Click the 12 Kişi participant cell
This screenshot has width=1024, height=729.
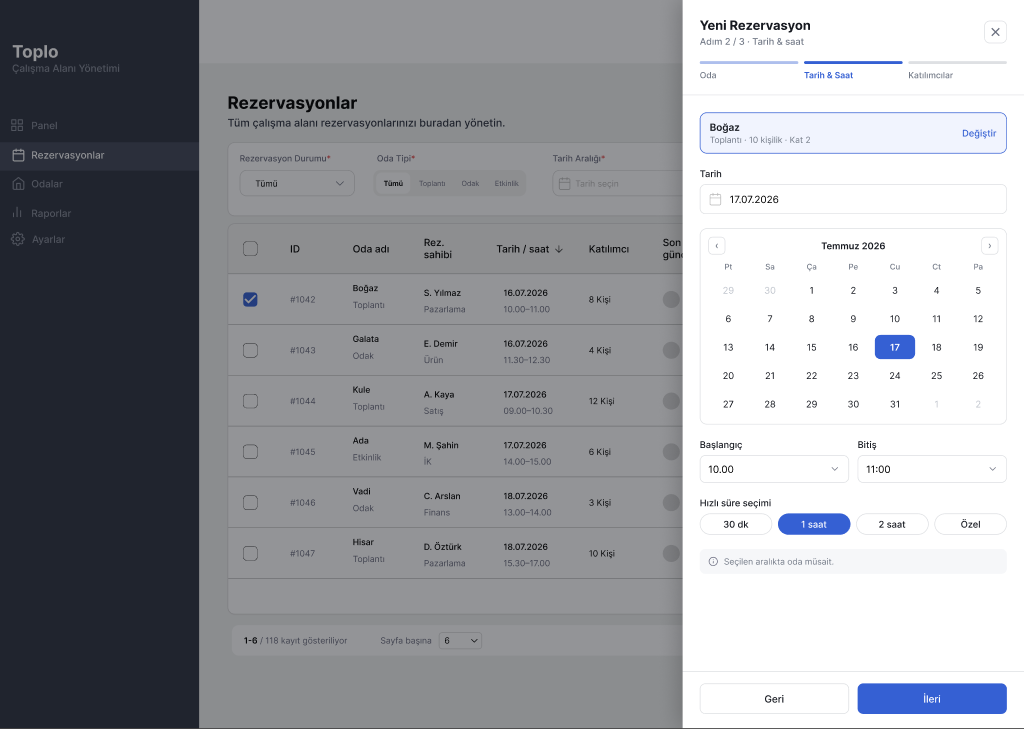[601, 401]
